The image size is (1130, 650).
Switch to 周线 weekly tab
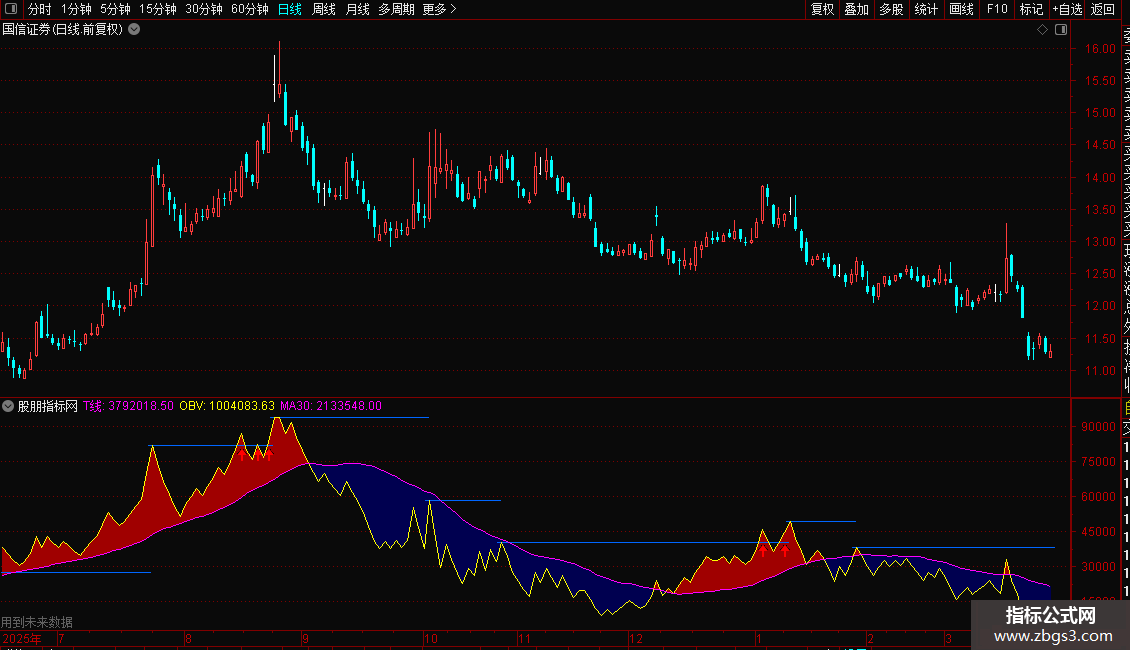pos(324,9)
